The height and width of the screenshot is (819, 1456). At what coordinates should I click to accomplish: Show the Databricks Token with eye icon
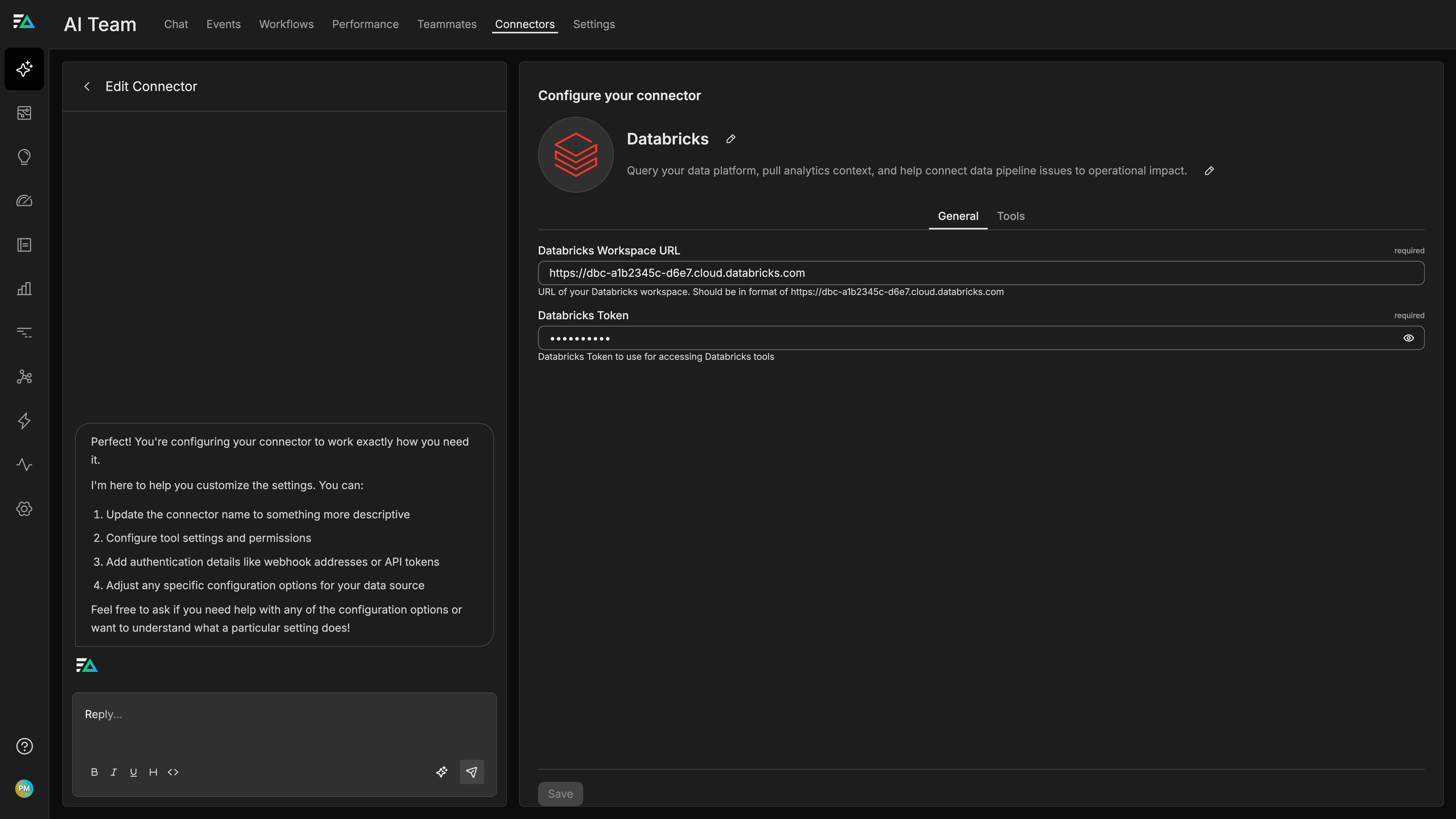coord(1409,338)
